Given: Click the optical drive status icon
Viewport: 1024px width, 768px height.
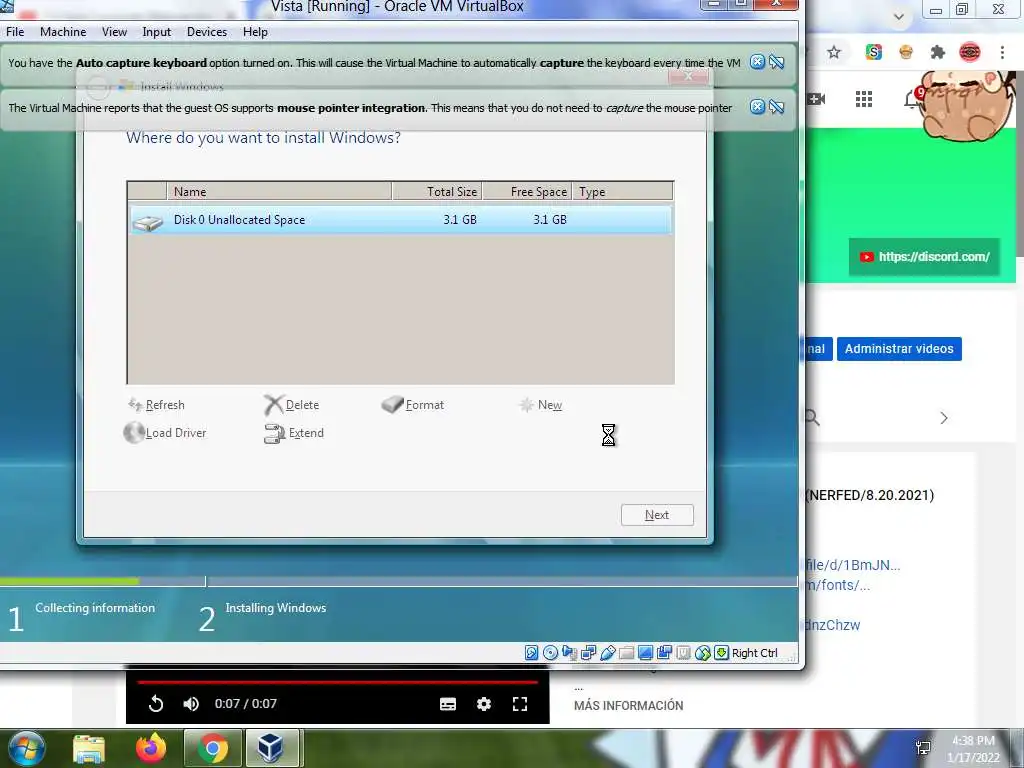Looking at the screenshot, I should pos(551,652).
